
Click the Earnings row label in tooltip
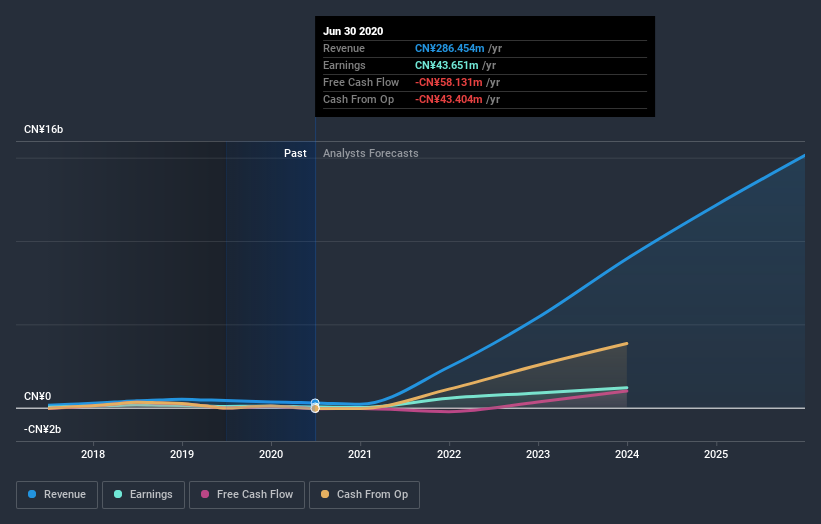pyautogui.click(x=344, y=65)
